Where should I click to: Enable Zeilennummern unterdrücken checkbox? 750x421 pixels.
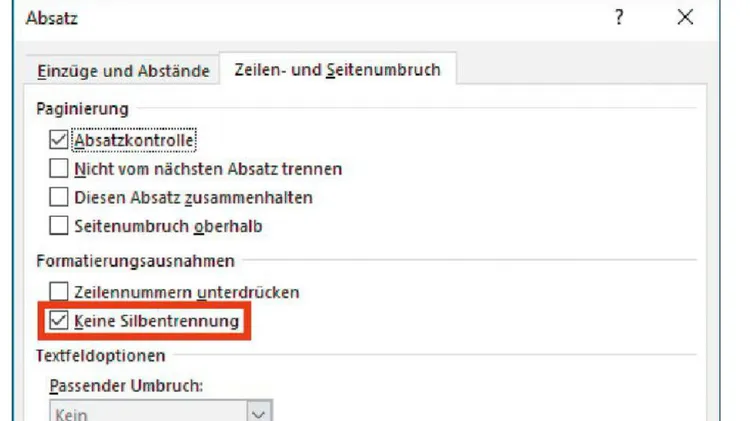(58, 291)
